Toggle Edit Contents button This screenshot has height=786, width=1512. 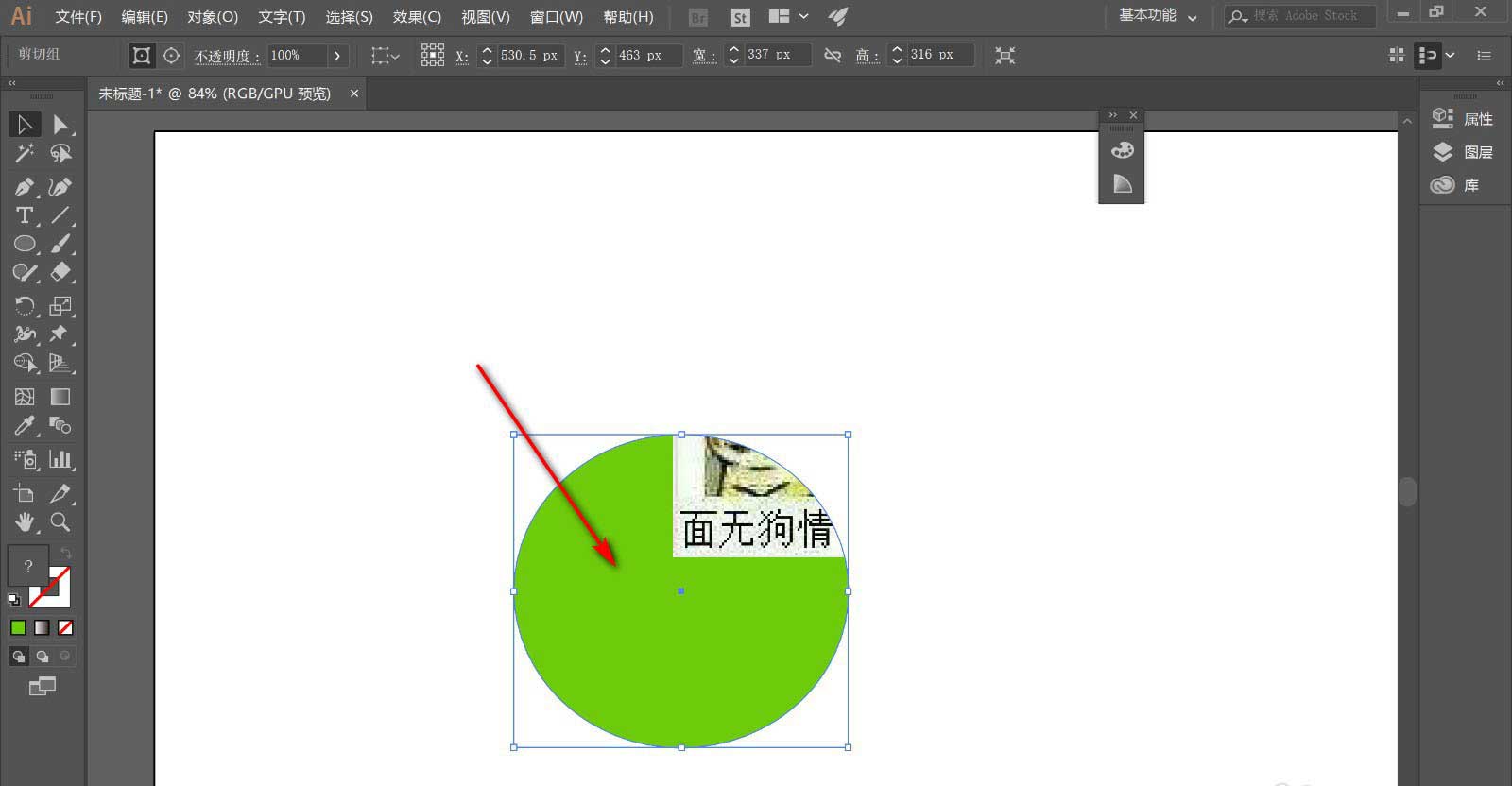(171, 56)
